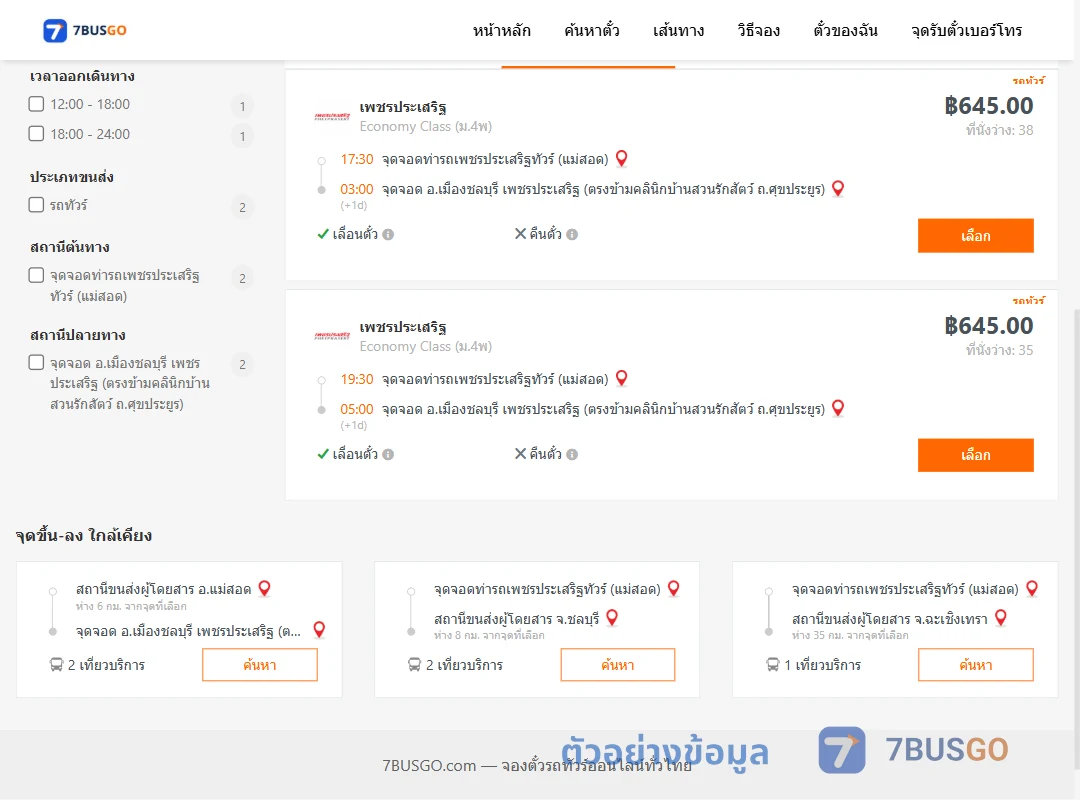1080x800 pixels.
Task: Search route from สถานีขนส่งผู้โดยสาร อ.แม่สอด card
Action: pos(260,665)
